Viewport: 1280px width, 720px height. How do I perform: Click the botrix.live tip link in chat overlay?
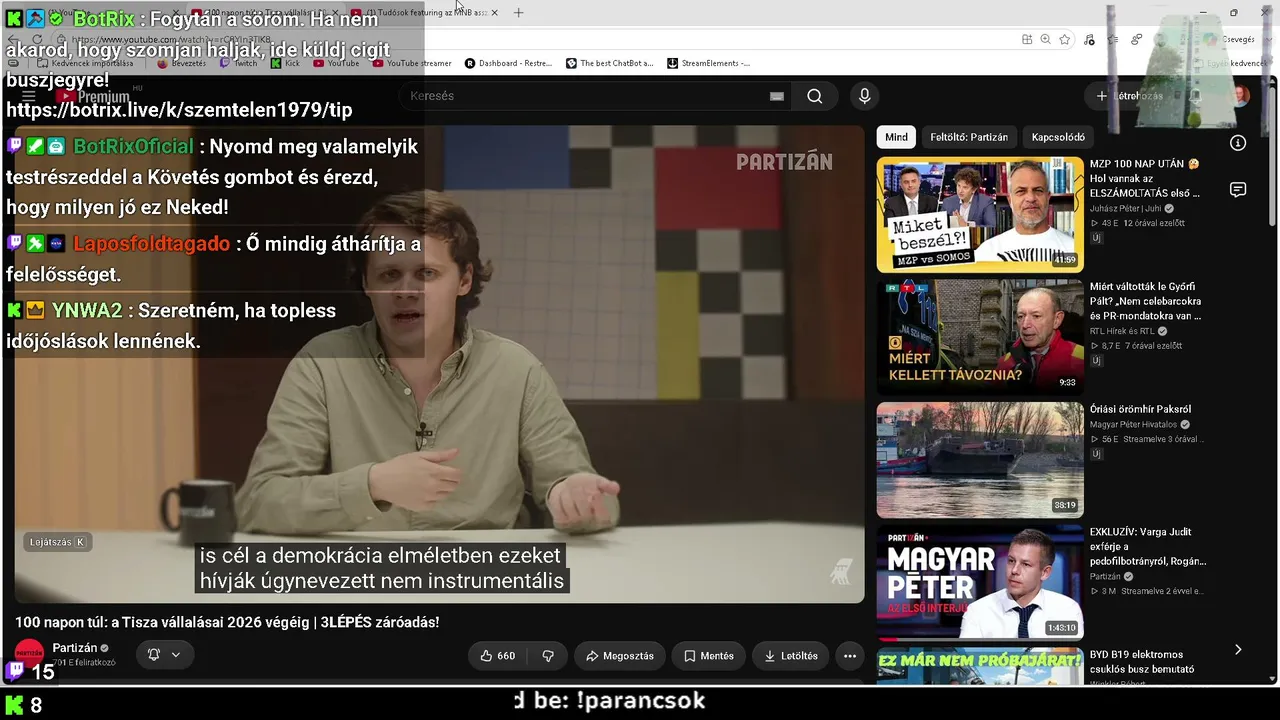[179, 110]
